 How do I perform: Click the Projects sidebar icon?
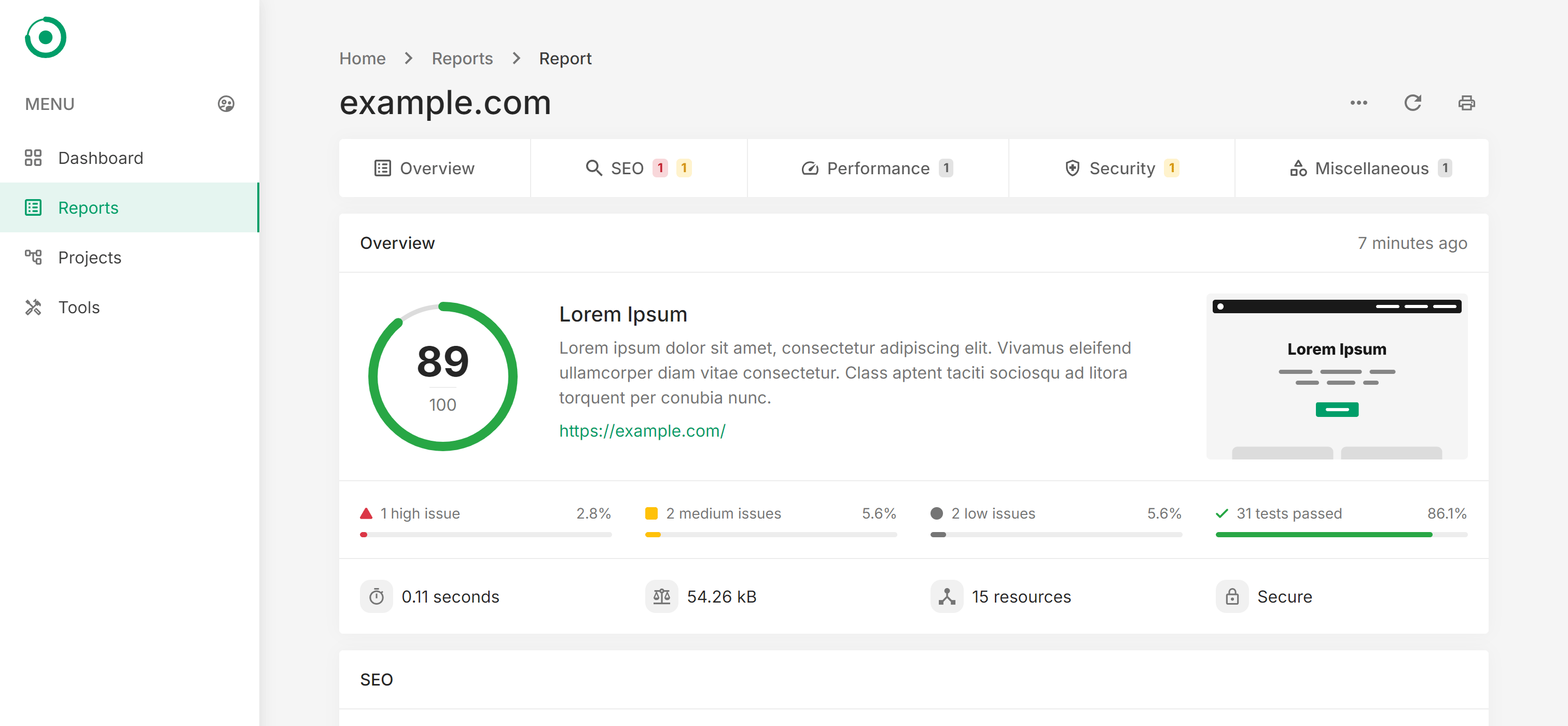point(33,258)
